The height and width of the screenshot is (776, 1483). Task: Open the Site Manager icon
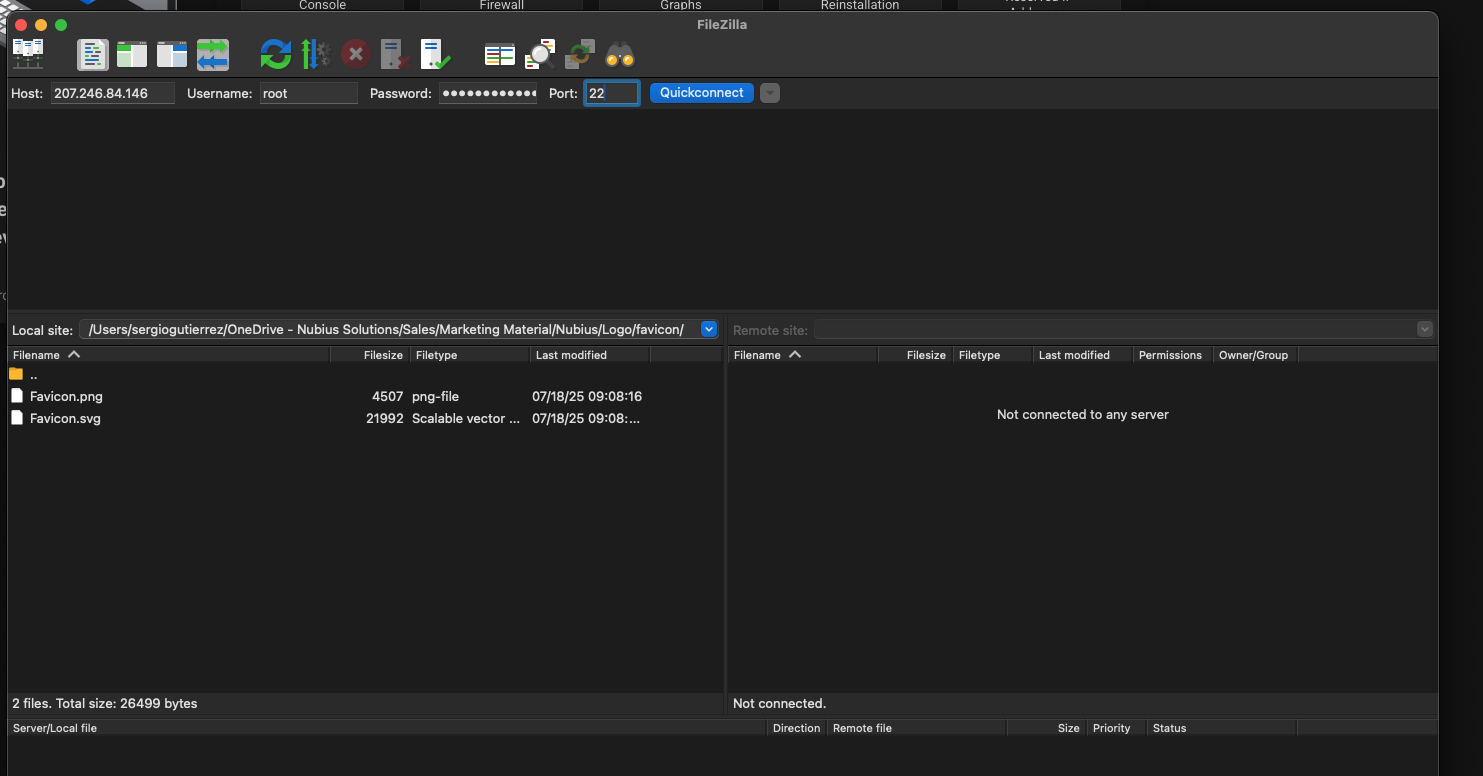point(28,54)
